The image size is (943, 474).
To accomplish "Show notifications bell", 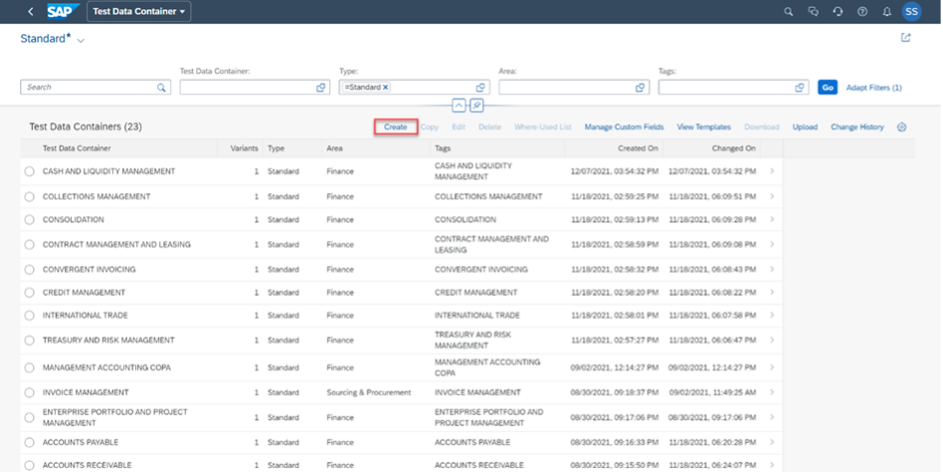I will click(x=885, y=12).
